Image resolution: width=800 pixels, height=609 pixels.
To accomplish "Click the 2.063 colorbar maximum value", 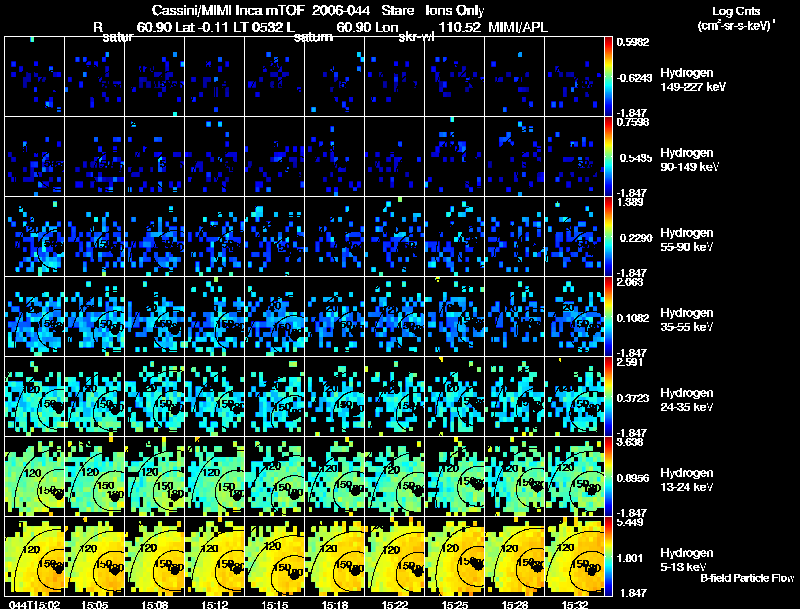I will click(630, 282).
